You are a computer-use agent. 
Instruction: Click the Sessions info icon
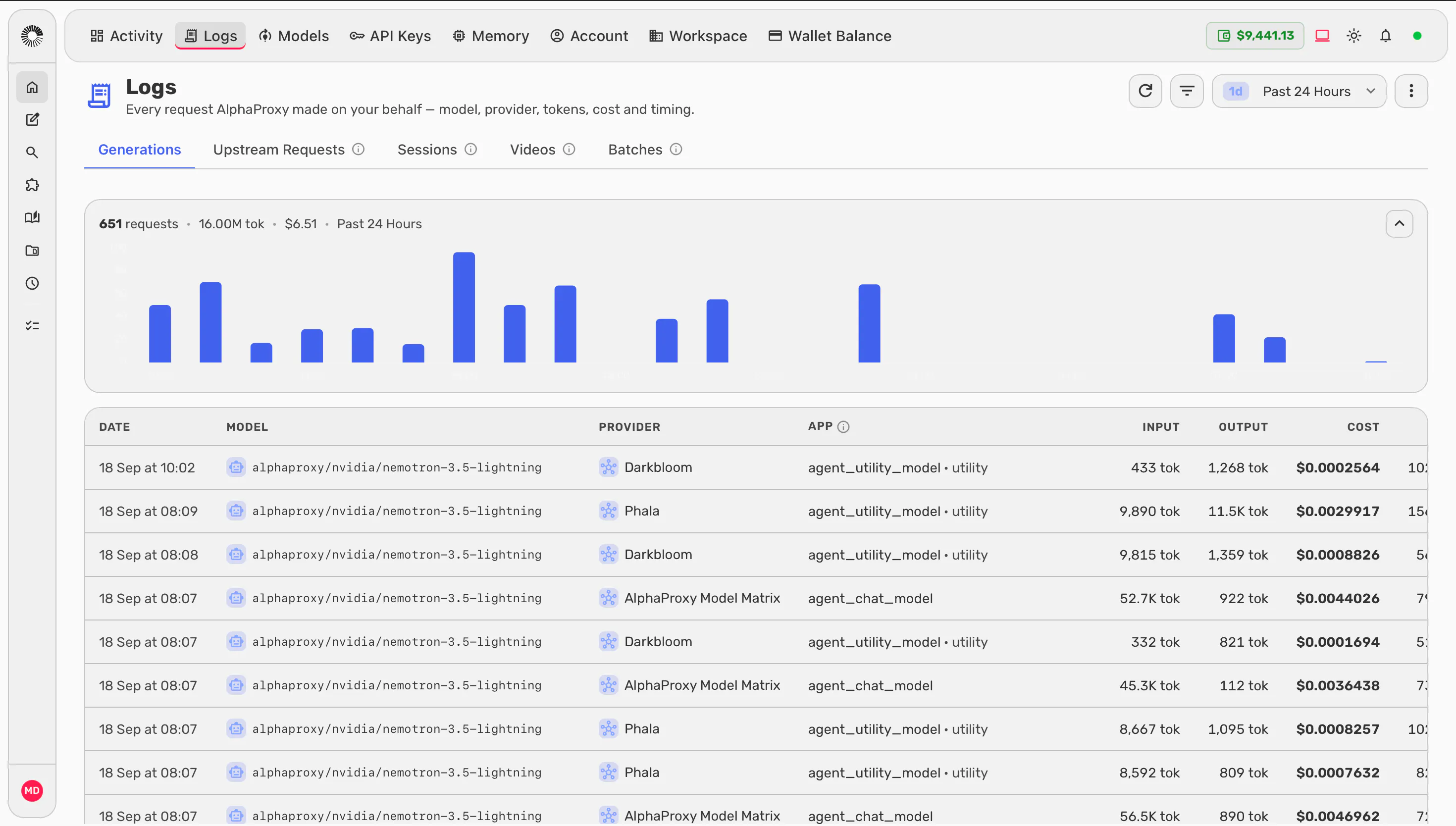click(x=471, y=149)
